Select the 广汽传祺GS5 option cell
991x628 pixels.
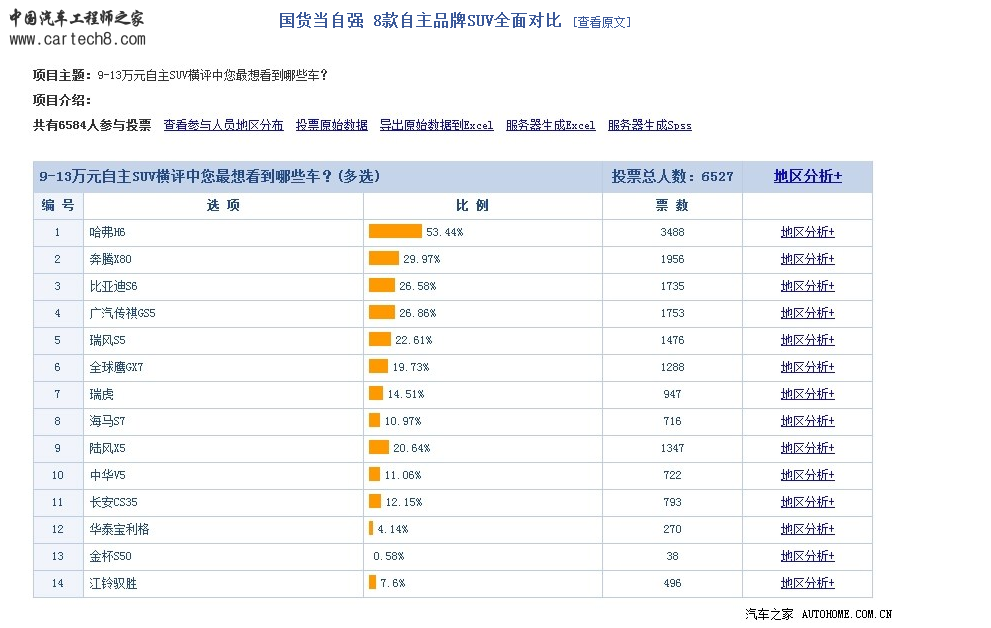pyautogui.click(x=223, y=313)
